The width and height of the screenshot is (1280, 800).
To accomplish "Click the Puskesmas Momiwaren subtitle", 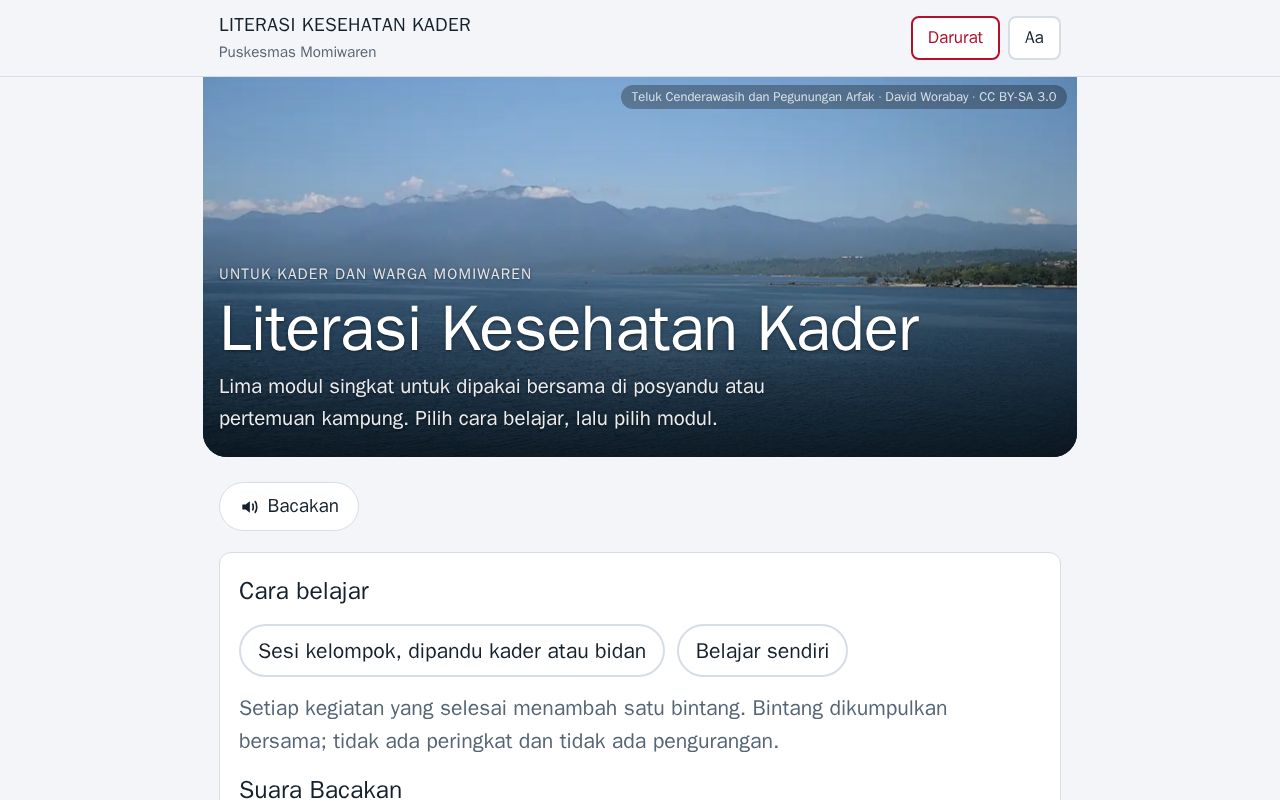I will coord(298,52).
